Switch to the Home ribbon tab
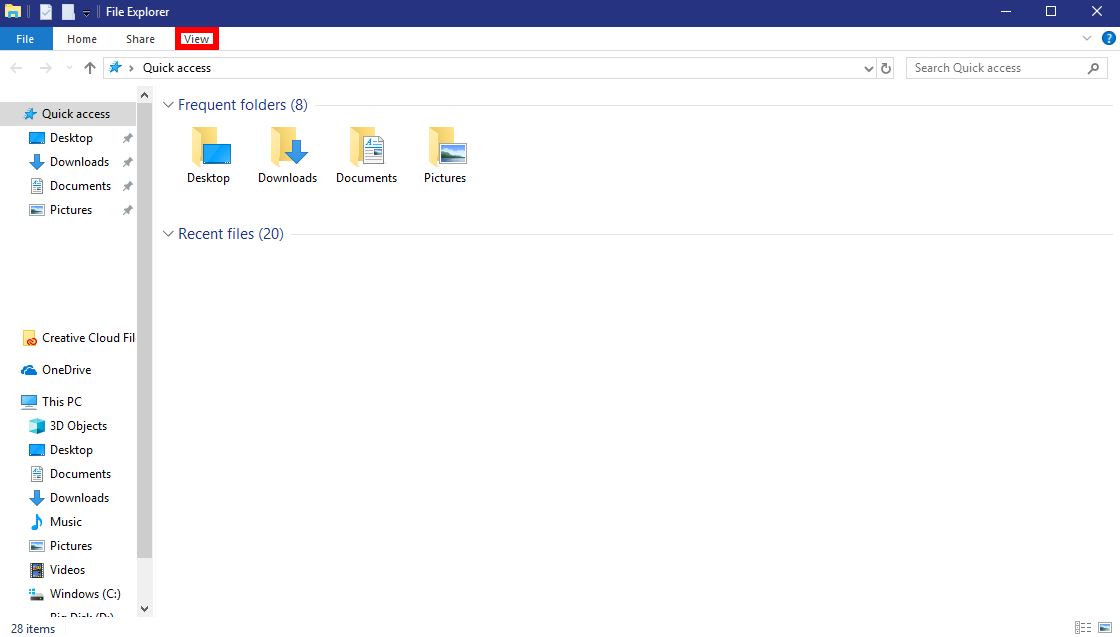1120x637 pixels. (x=81, y=39)
